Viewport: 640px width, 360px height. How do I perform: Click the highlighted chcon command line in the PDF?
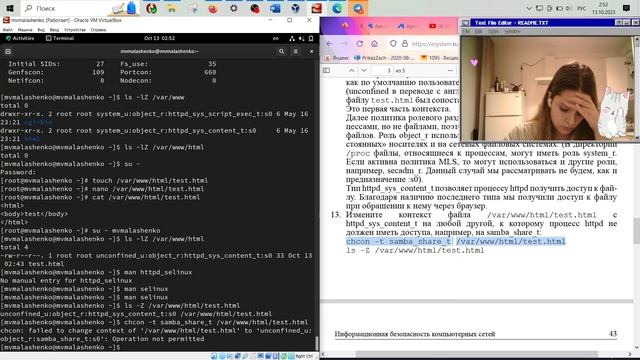tap(456, 242)
